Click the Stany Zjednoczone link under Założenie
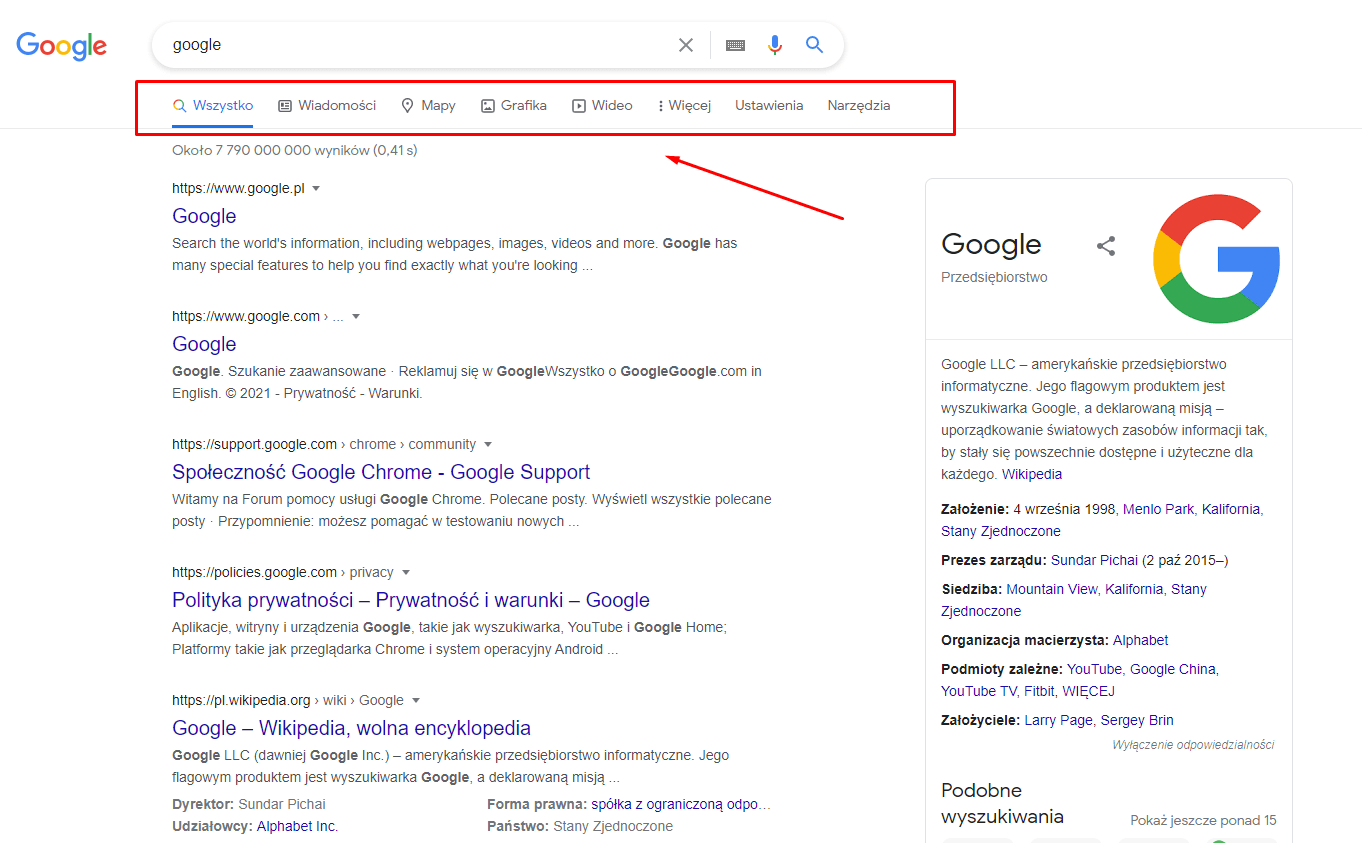The height and width of the screenshot is (843, 1362). pos(1000,531)
